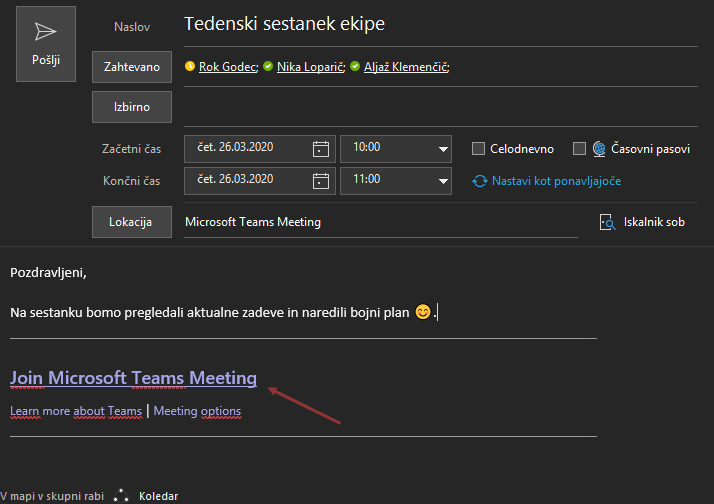Screen dimensions: 714x504
Task: Select attendee Aljaž Klemenčič
Action: [407, 67]
